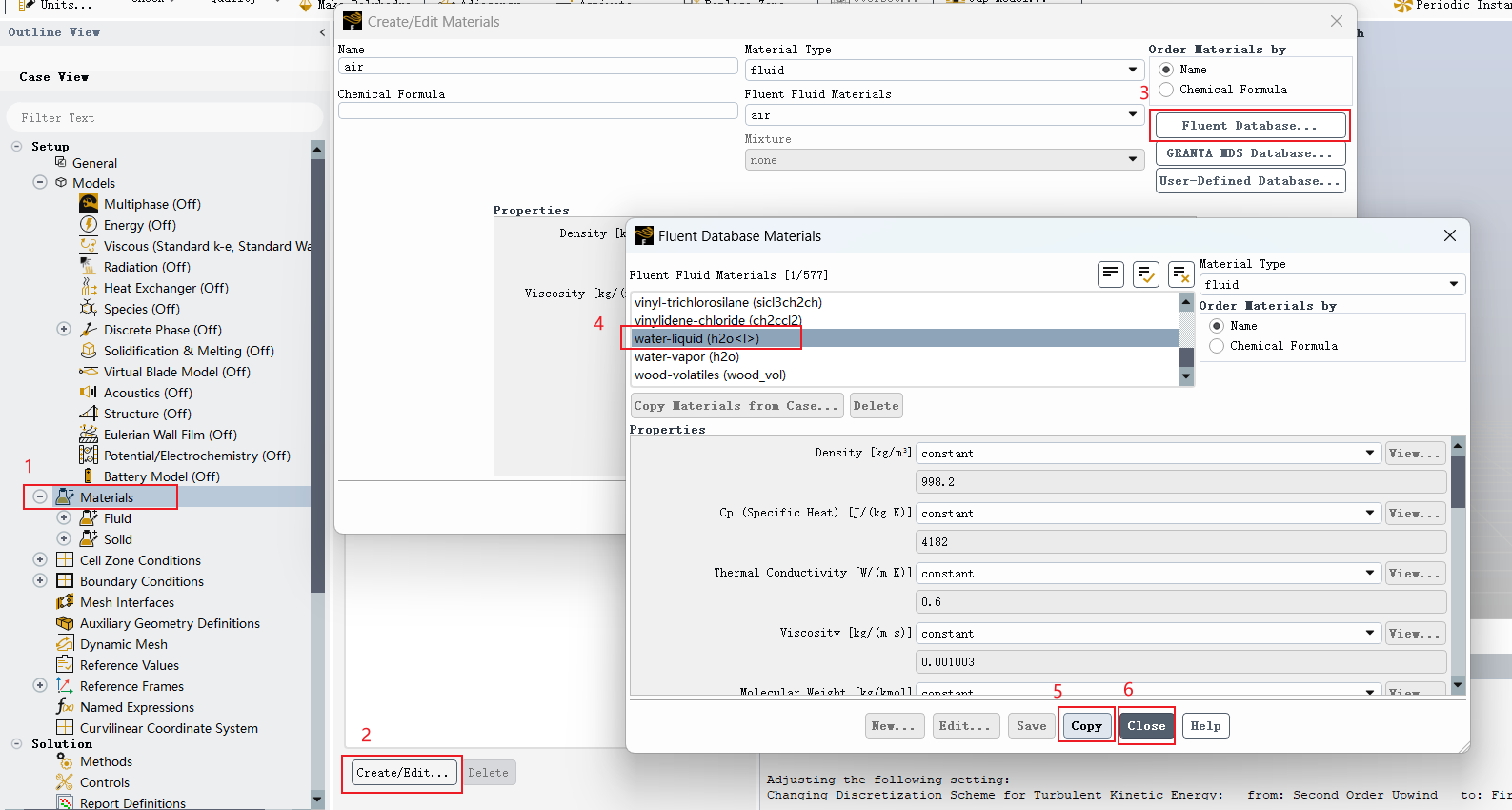Viewport: 1512px width, 810px height.
Task: Click the Acoustics model icon
Action: click(89, 392)
